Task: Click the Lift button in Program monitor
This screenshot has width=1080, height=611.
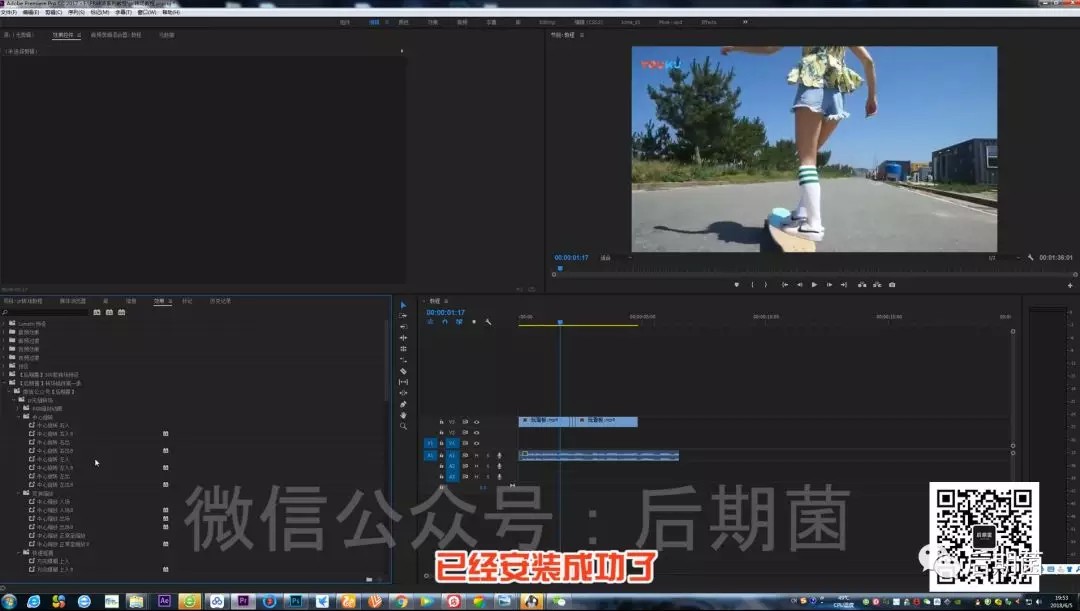Action: [x=862, y=284]
